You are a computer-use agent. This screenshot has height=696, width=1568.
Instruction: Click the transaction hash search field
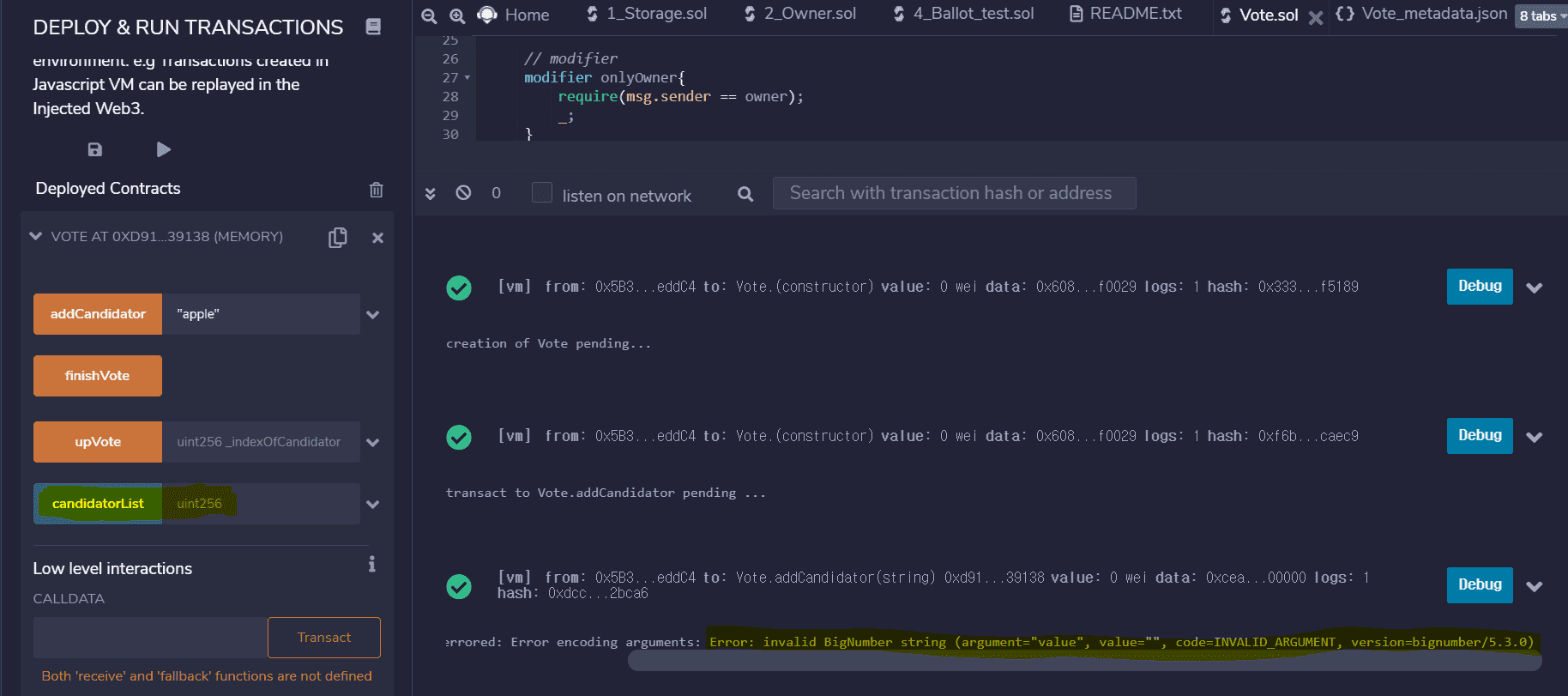click(954, 193)
